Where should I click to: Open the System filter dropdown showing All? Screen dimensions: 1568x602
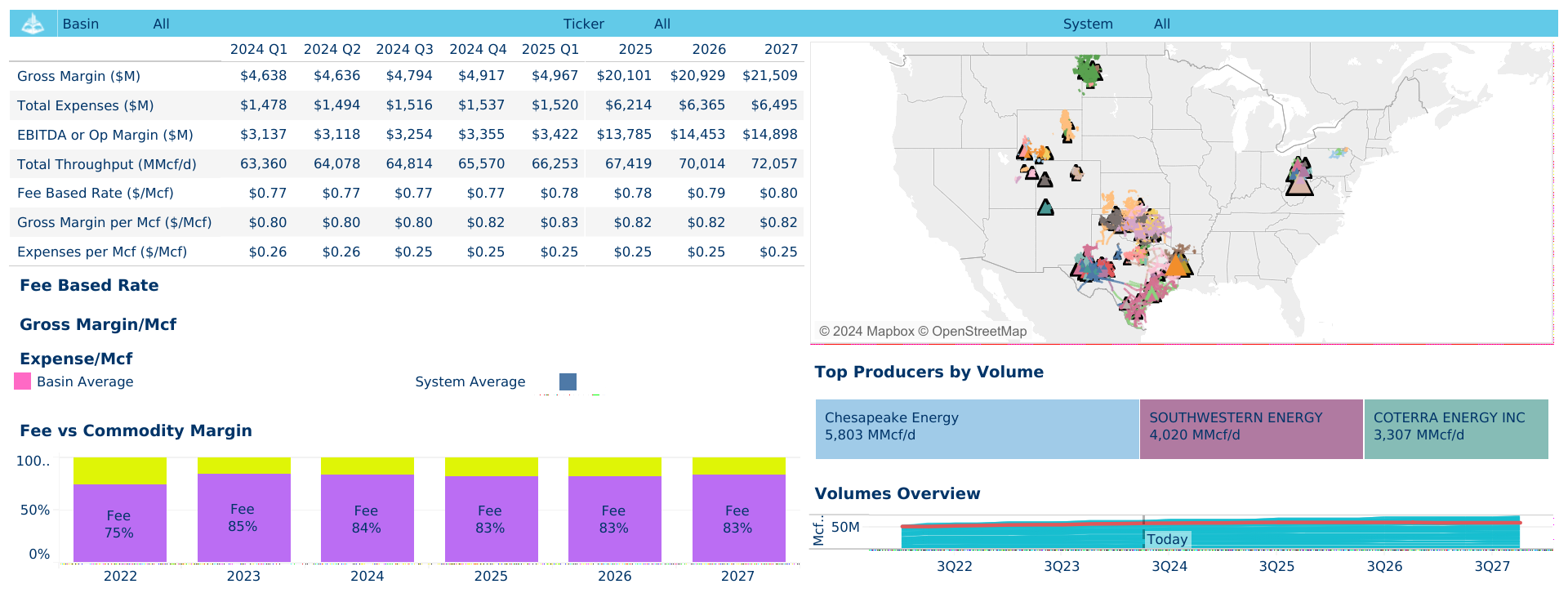1162,24
